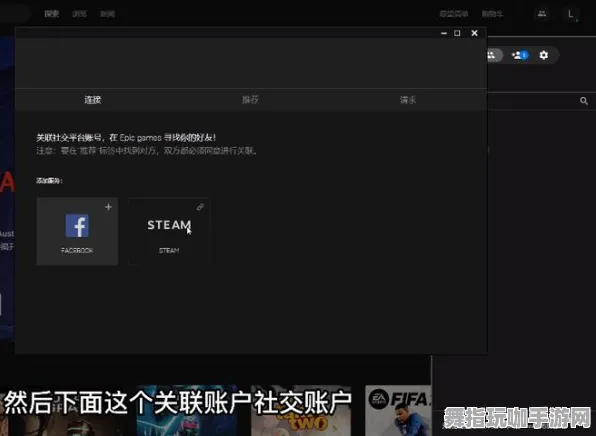Click the chain link icon on Steam card
Image resolution: width=596 pixels, height=436 pixels.
point(200,207)
